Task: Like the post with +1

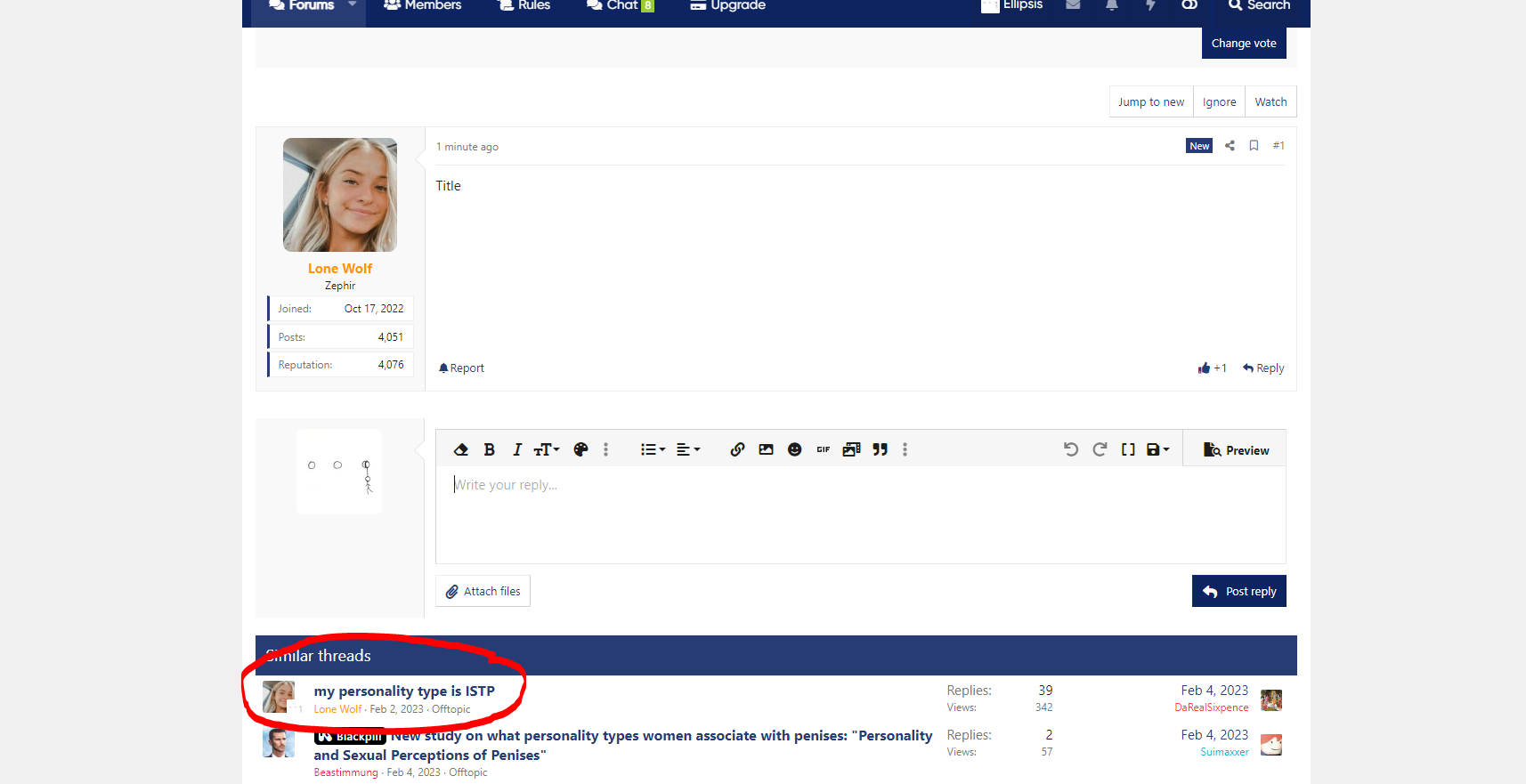Action: 1212,368
